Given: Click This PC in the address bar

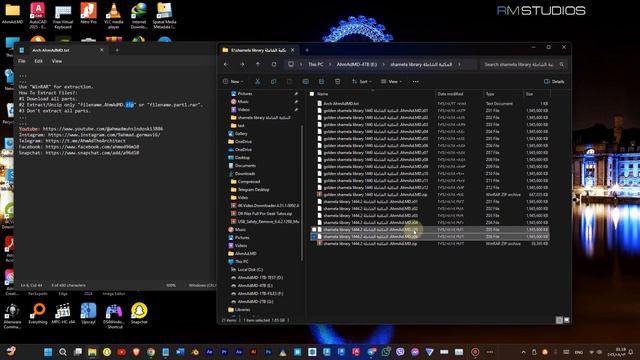Looking at the screenshot, I should point(316,64).
